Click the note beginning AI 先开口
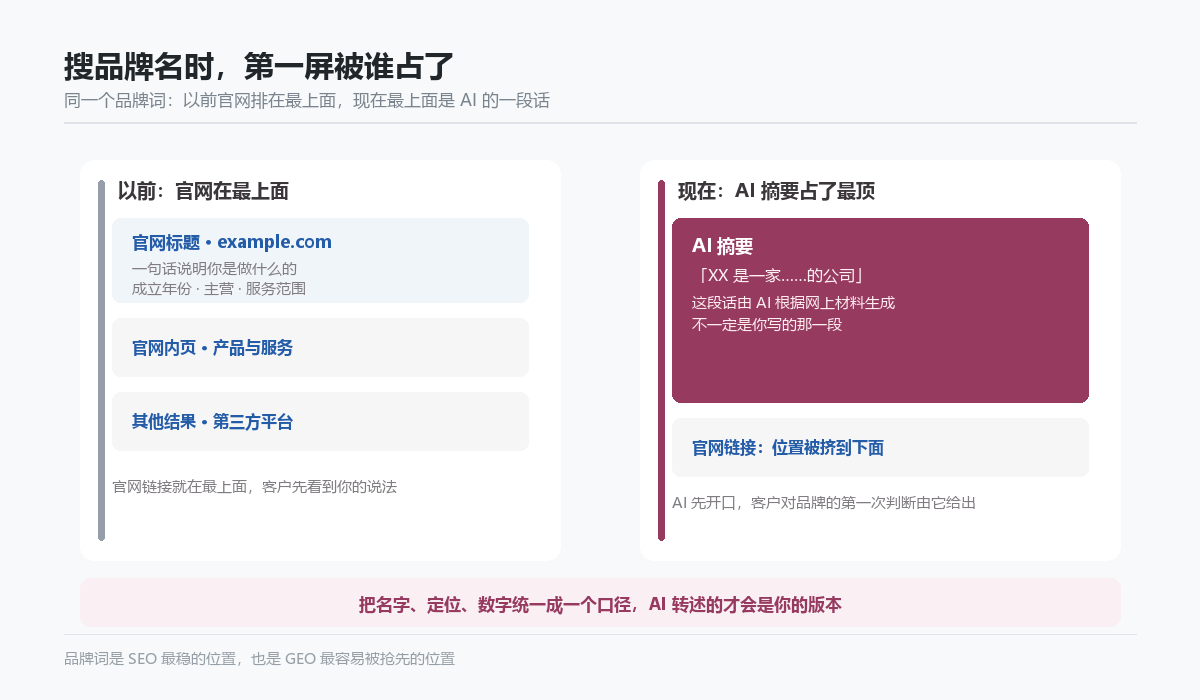Screen dimensions: 1200x700 click(823, 503)
